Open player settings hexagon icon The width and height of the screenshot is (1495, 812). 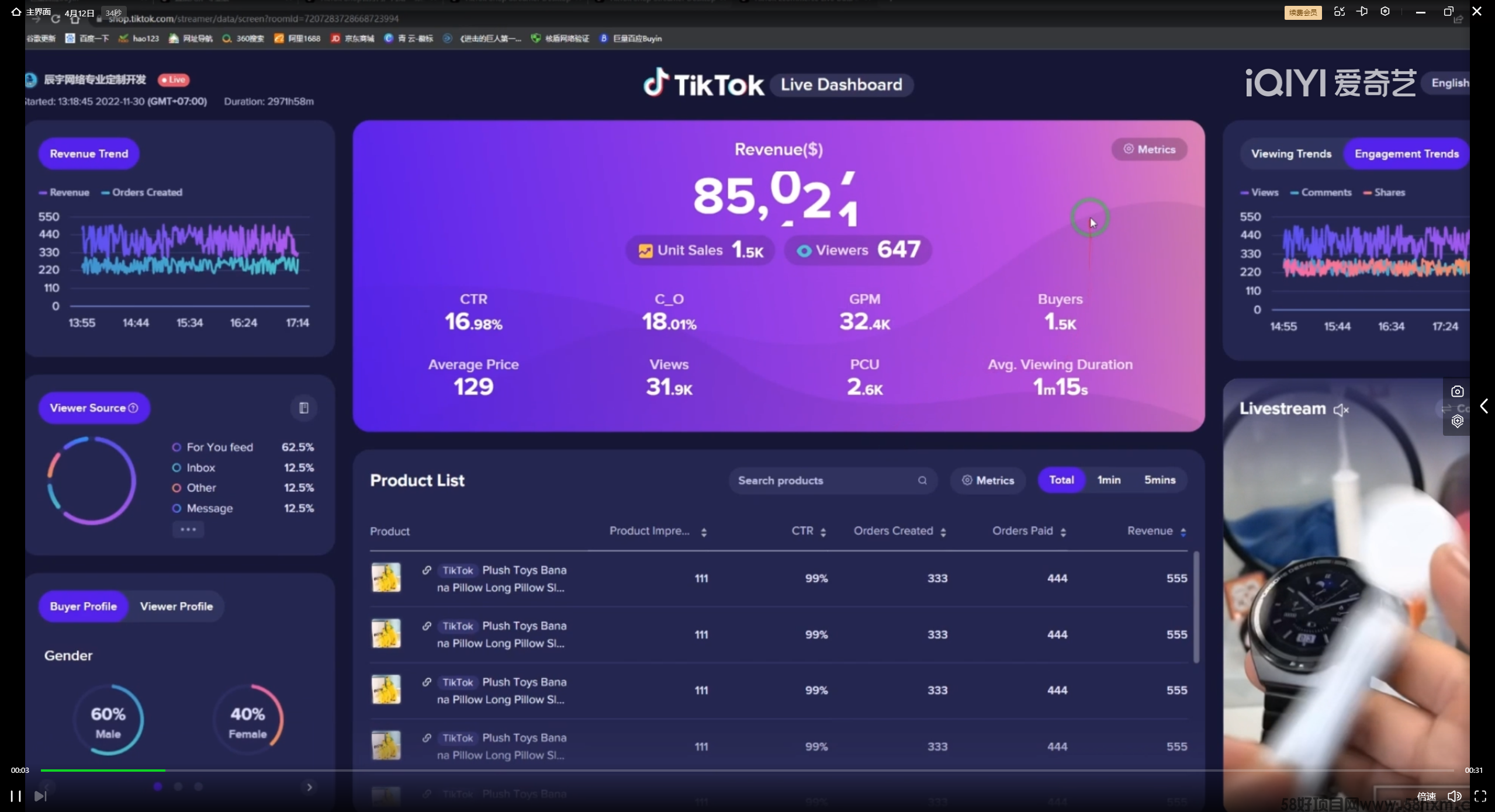tap(1385, 12)
